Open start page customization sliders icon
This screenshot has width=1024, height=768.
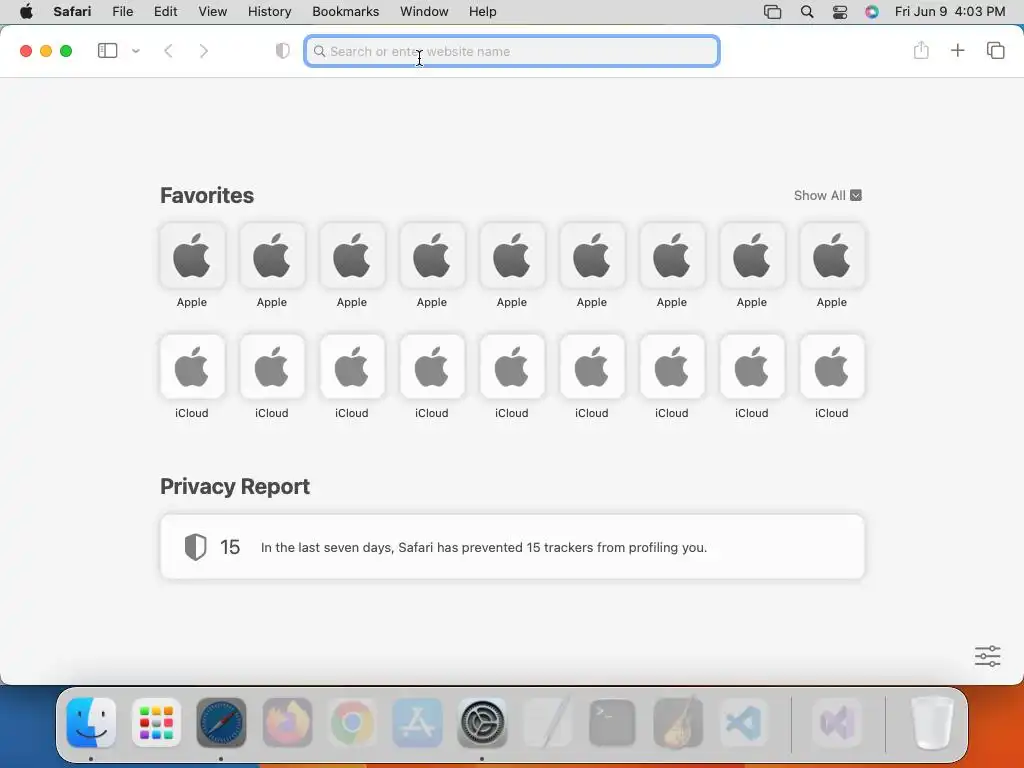click(987, 656)
